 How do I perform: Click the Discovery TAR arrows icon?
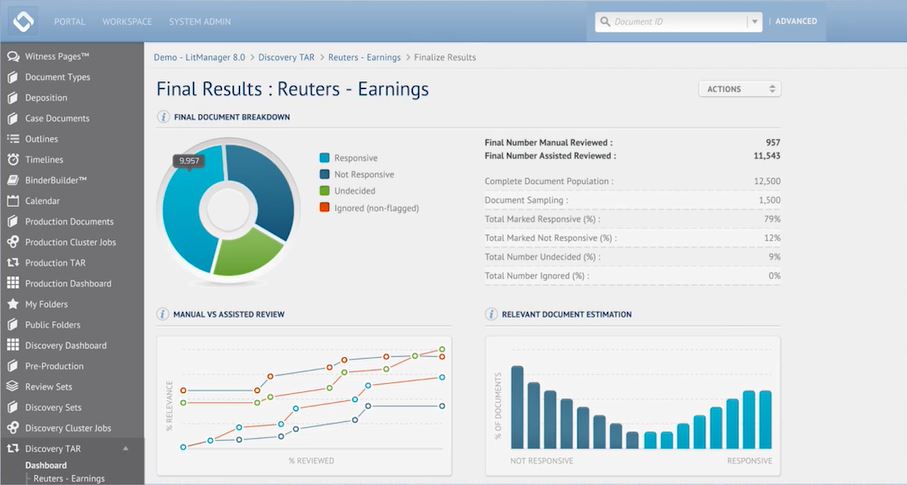point(13,448)
